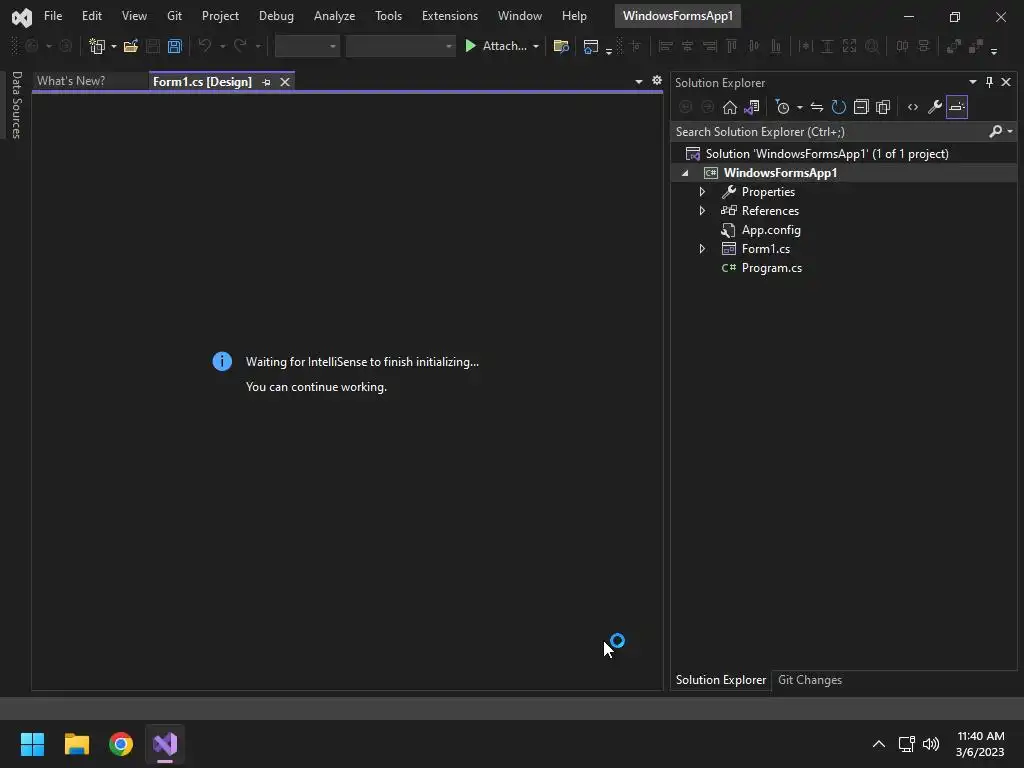1024x768 pixels.
Task: Open the document tabs overflow dropdown
Action: tap(639, 82)
